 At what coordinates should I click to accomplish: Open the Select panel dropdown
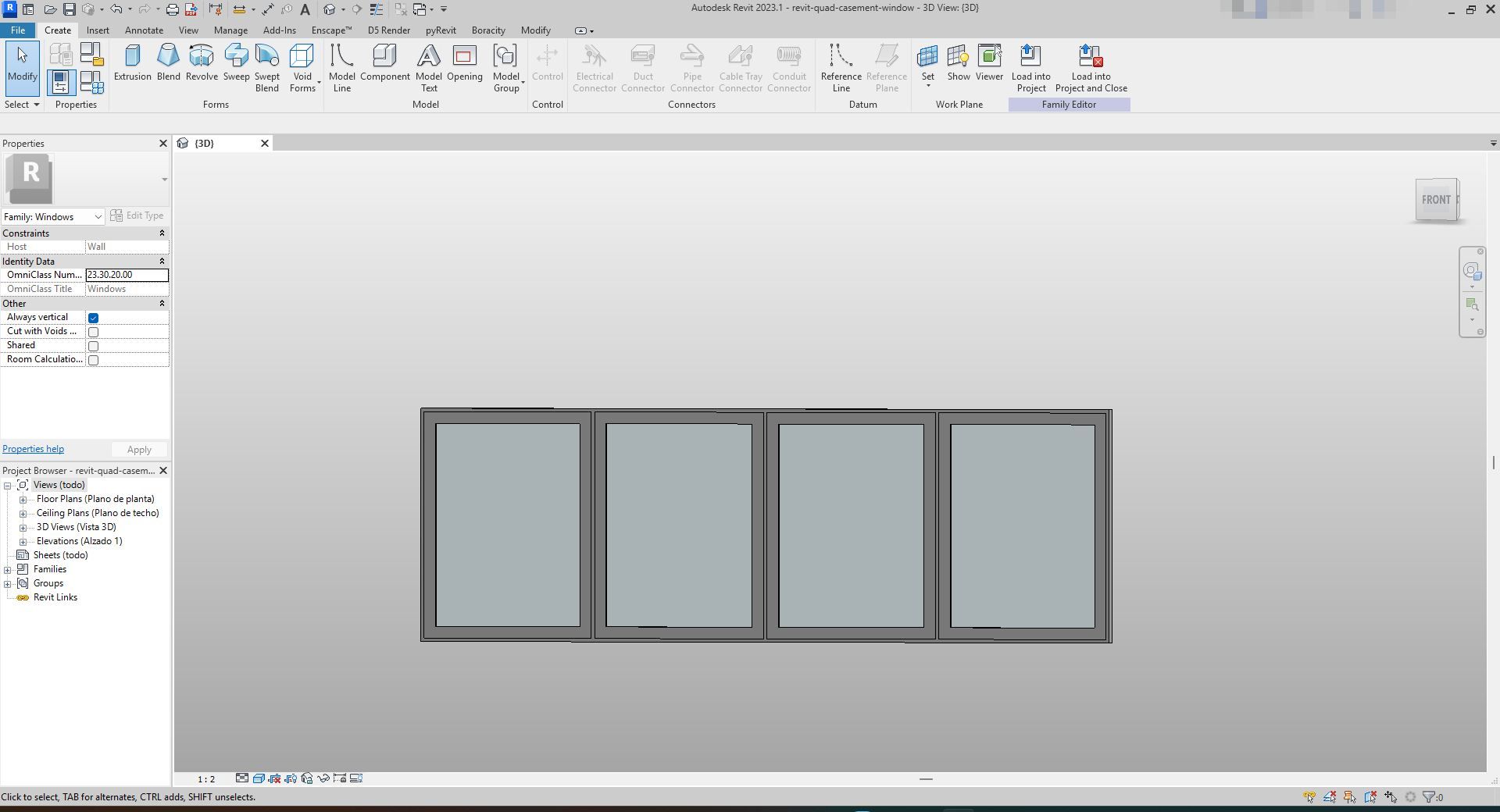tap(22, 105)
